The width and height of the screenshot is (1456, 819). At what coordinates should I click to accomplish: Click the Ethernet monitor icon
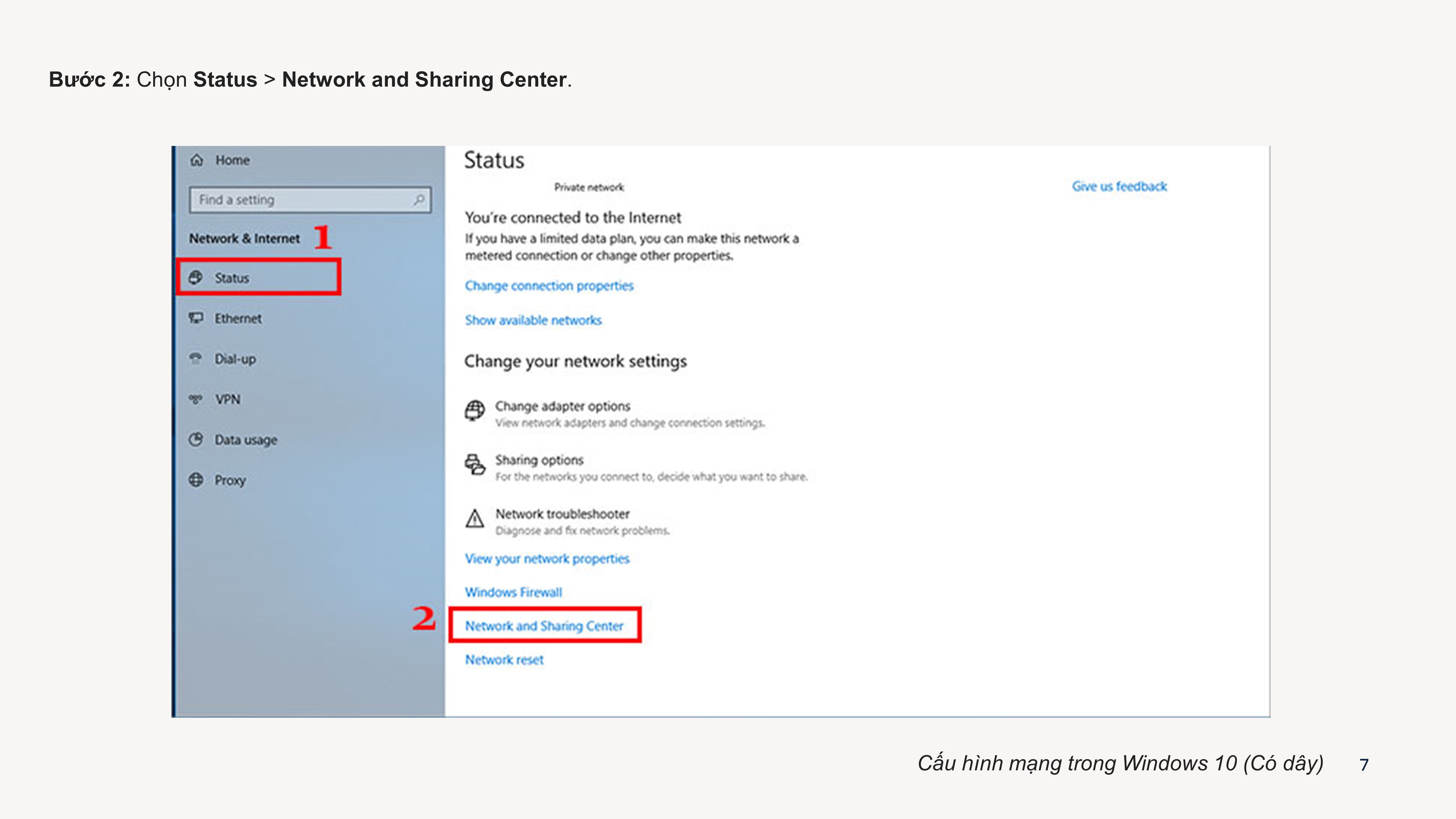coord(196,318)
